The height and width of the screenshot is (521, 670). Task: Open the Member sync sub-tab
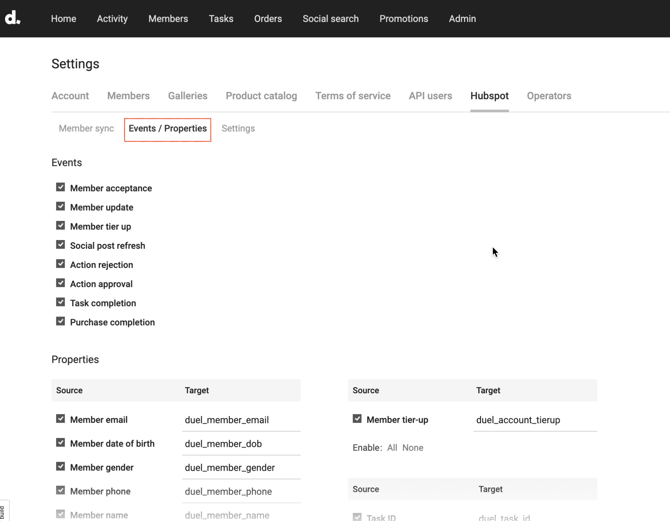coord(86,129)
